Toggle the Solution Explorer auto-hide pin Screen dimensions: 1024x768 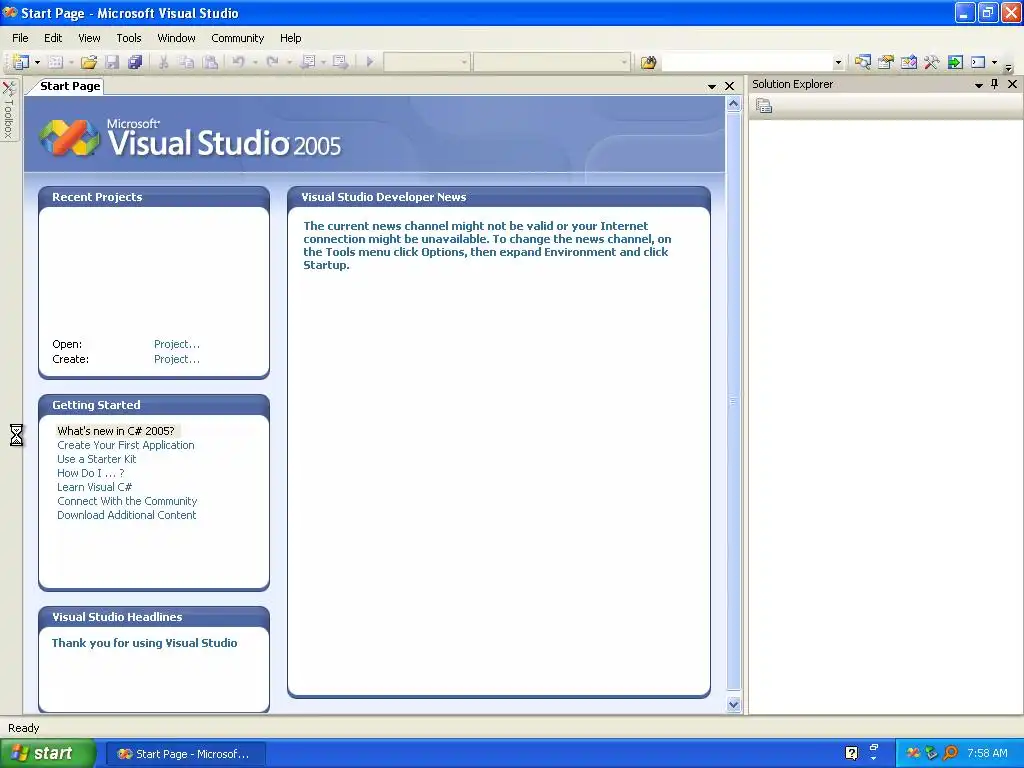pos(995,84)
